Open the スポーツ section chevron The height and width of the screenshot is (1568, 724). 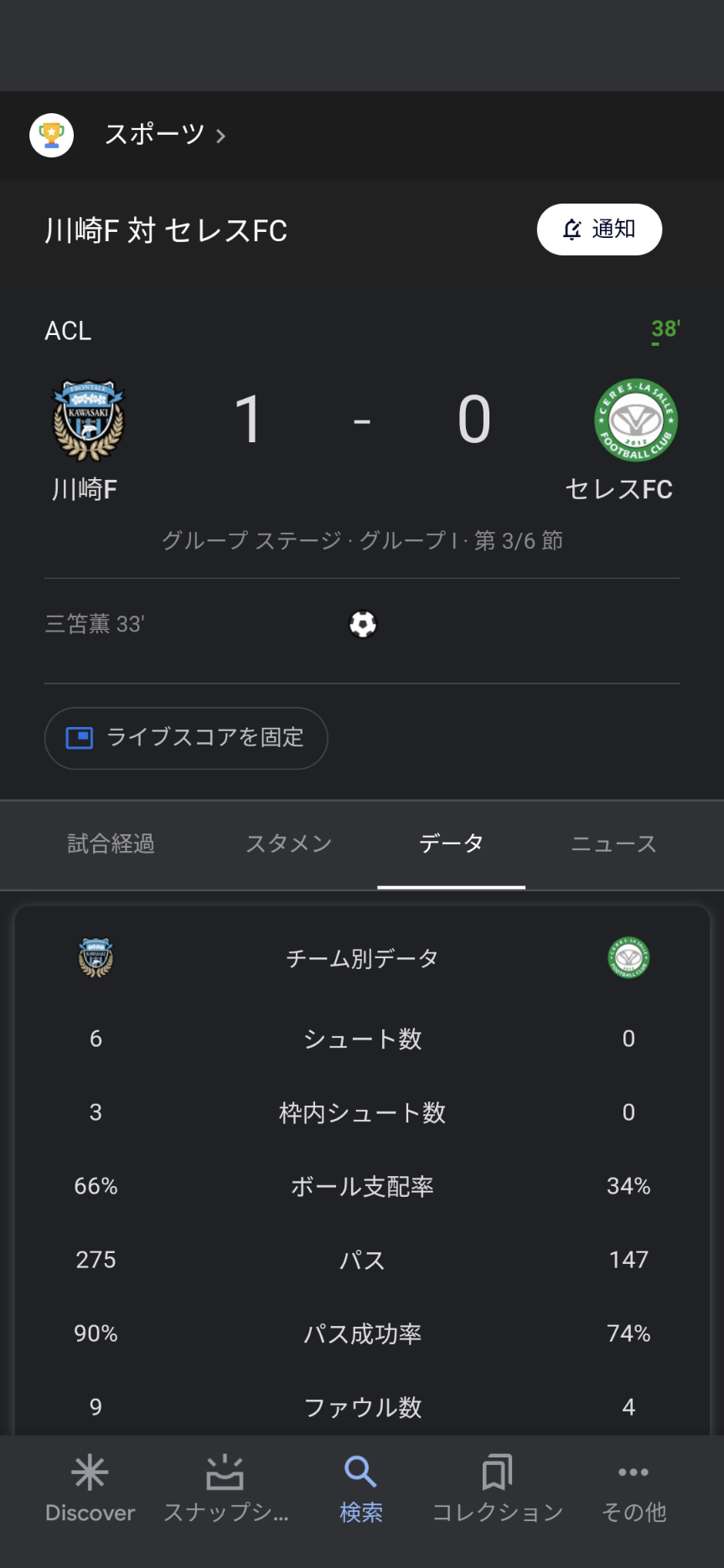coord(221,136)
